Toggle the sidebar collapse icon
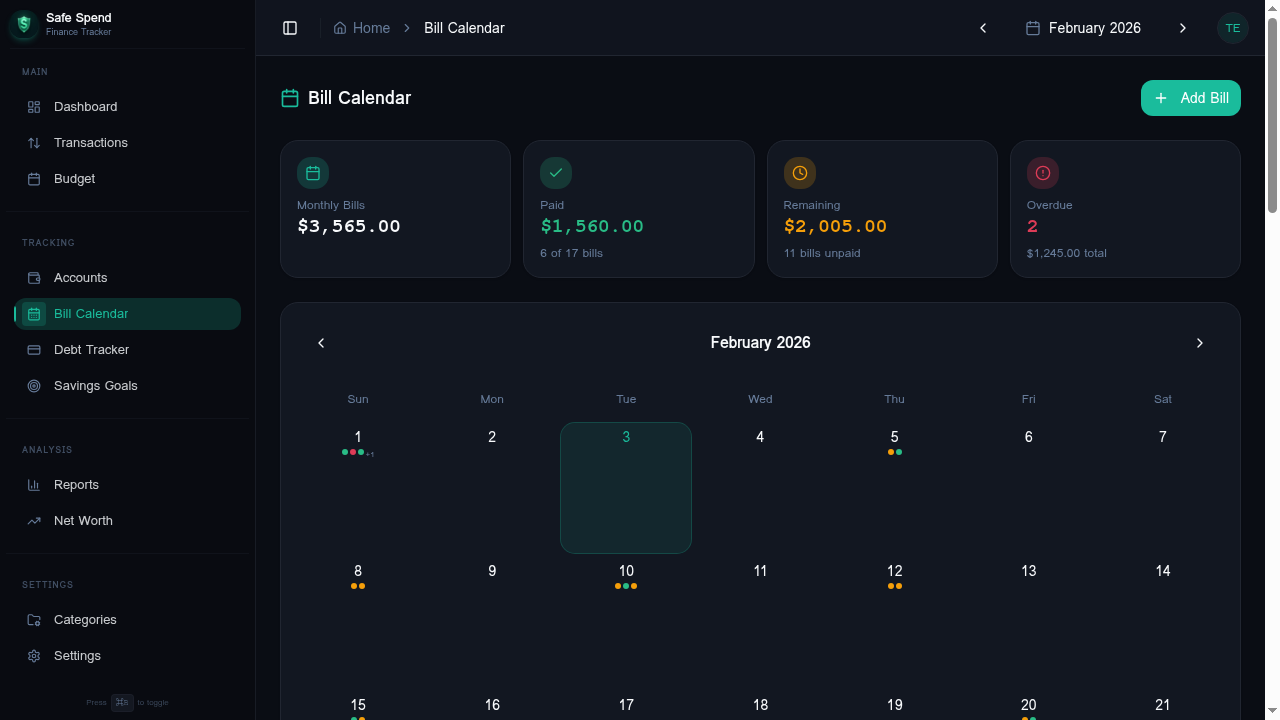 pyautogui.click(x=290, y=28)
